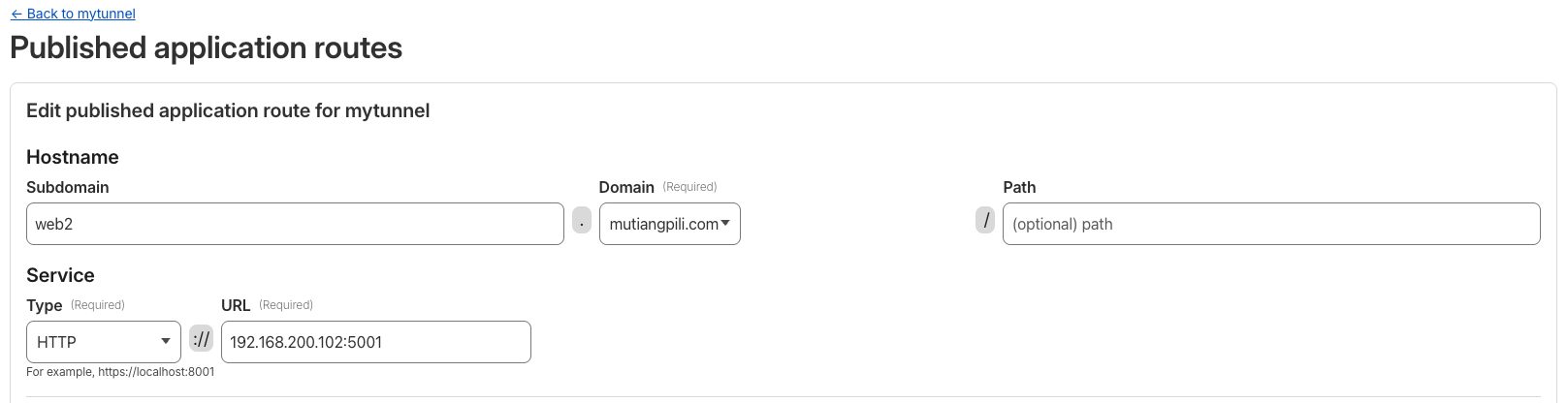Click the Edit published application route heading
The width and height of the screenshot is (1568, 403).
click(x=228, y=110)
